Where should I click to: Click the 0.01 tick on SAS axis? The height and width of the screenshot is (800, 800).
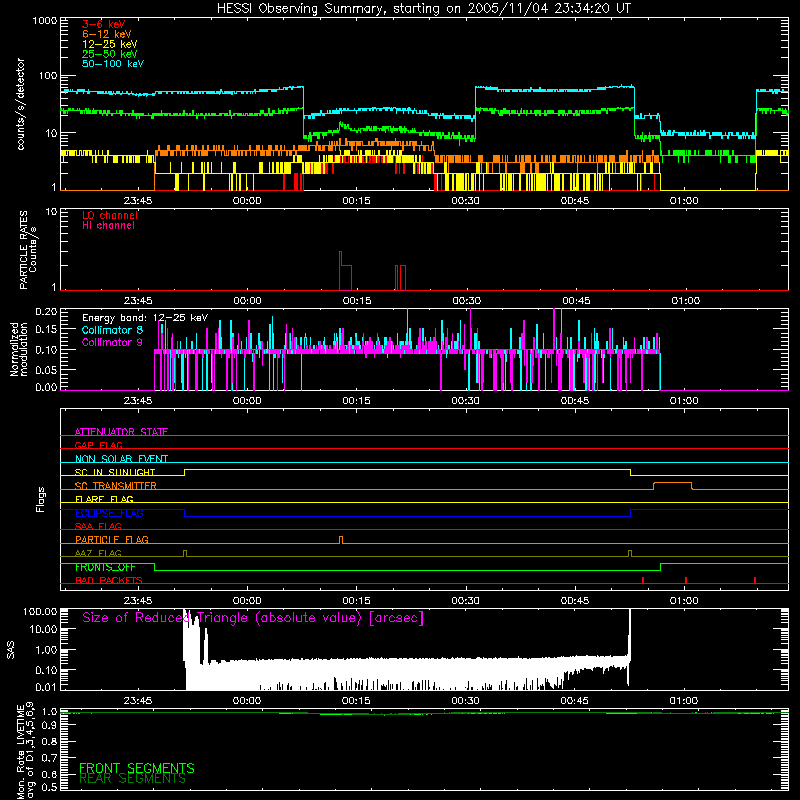[x=46, y=687]
